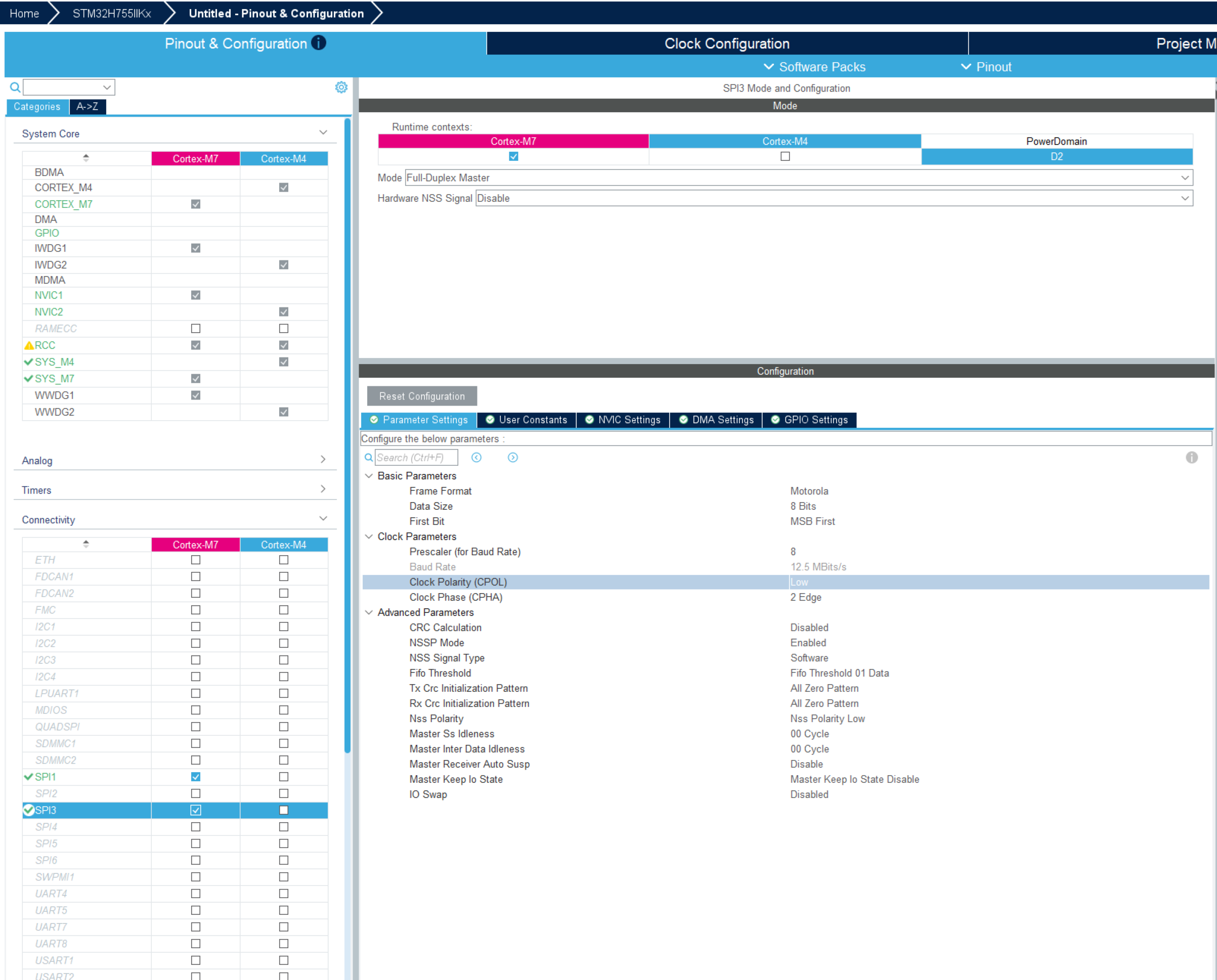Click the peripheral search magnifier icon

[x=15, y=87]
